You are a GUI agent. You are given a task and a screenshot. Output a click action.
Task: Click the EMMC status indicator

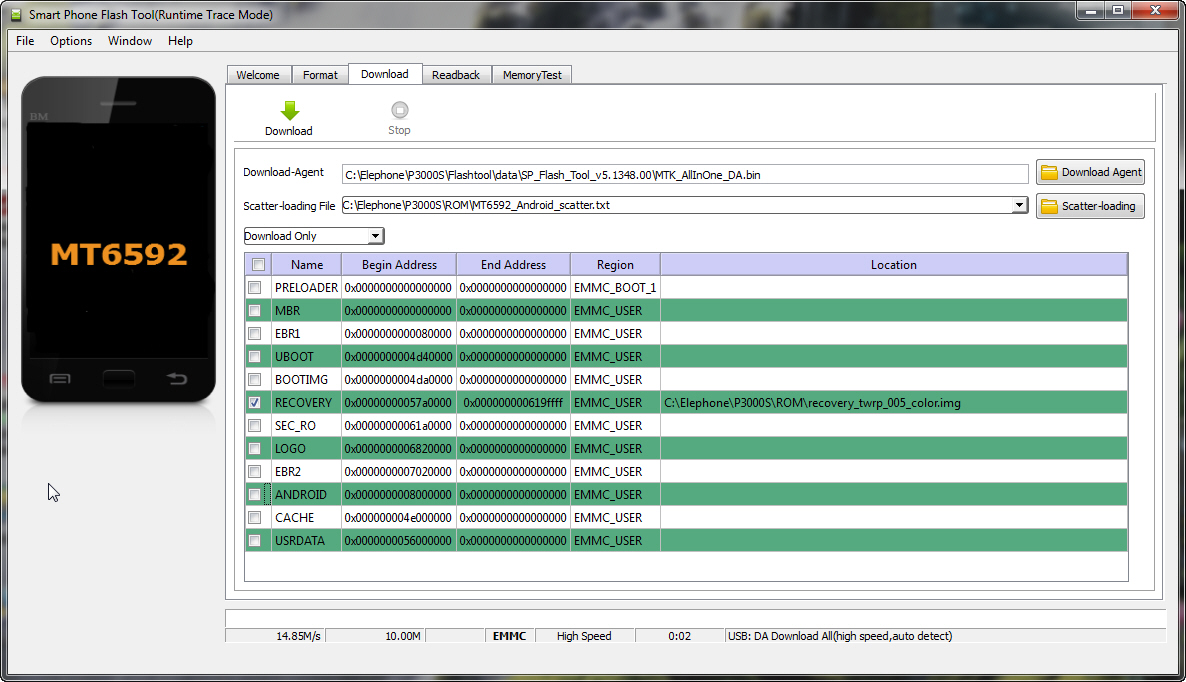509,635
